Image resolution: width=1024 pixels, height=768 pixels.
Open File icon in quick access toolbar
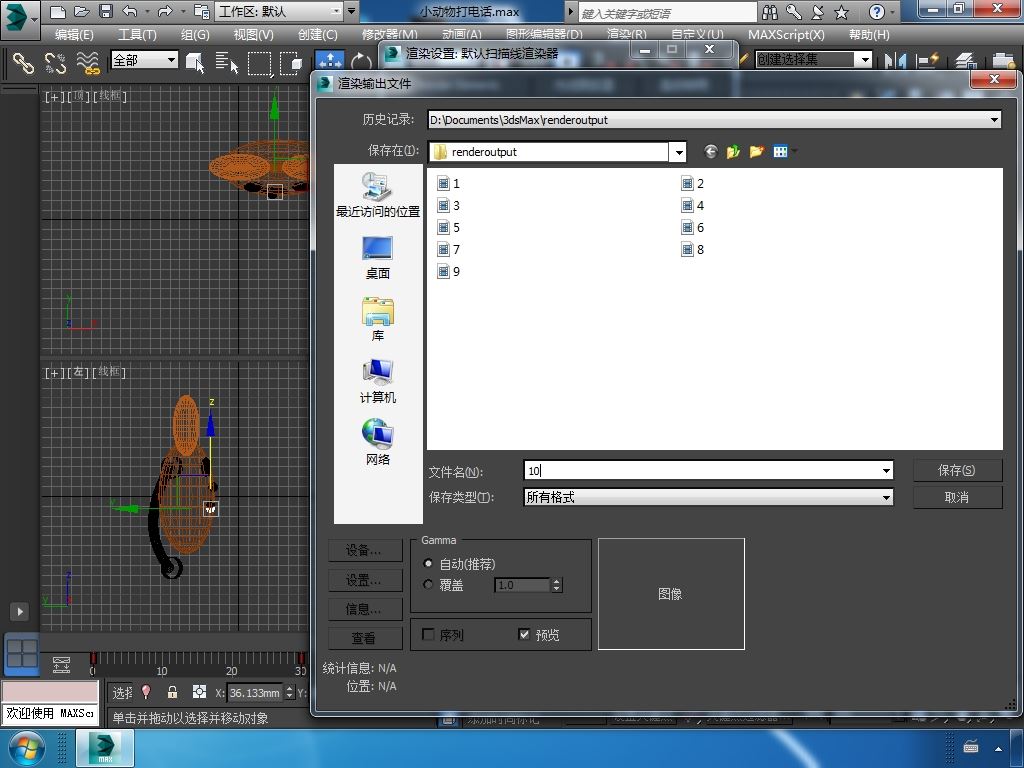(x=82, y=11)
